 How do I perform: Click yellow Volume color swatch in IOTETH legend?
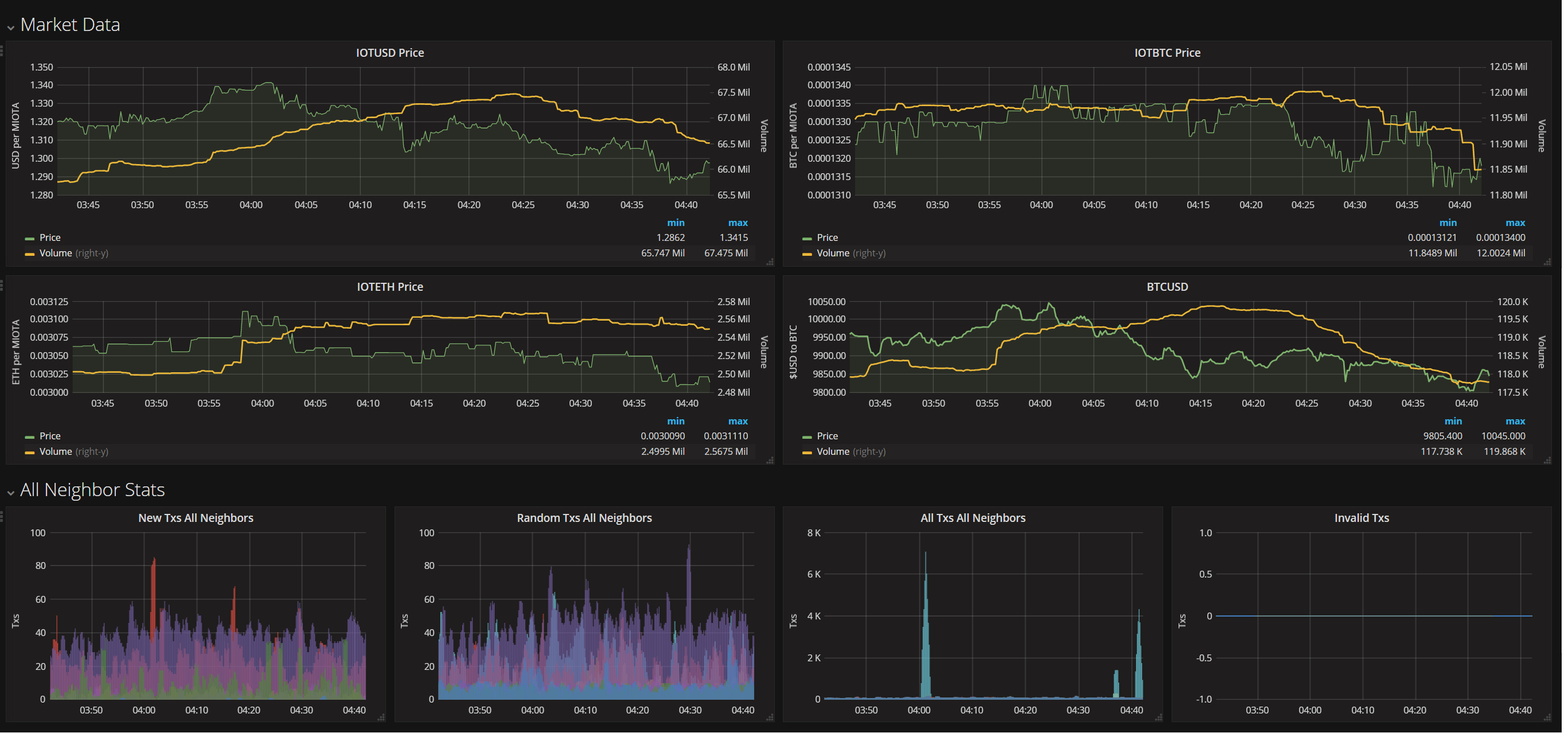click(x=29, y=453)
